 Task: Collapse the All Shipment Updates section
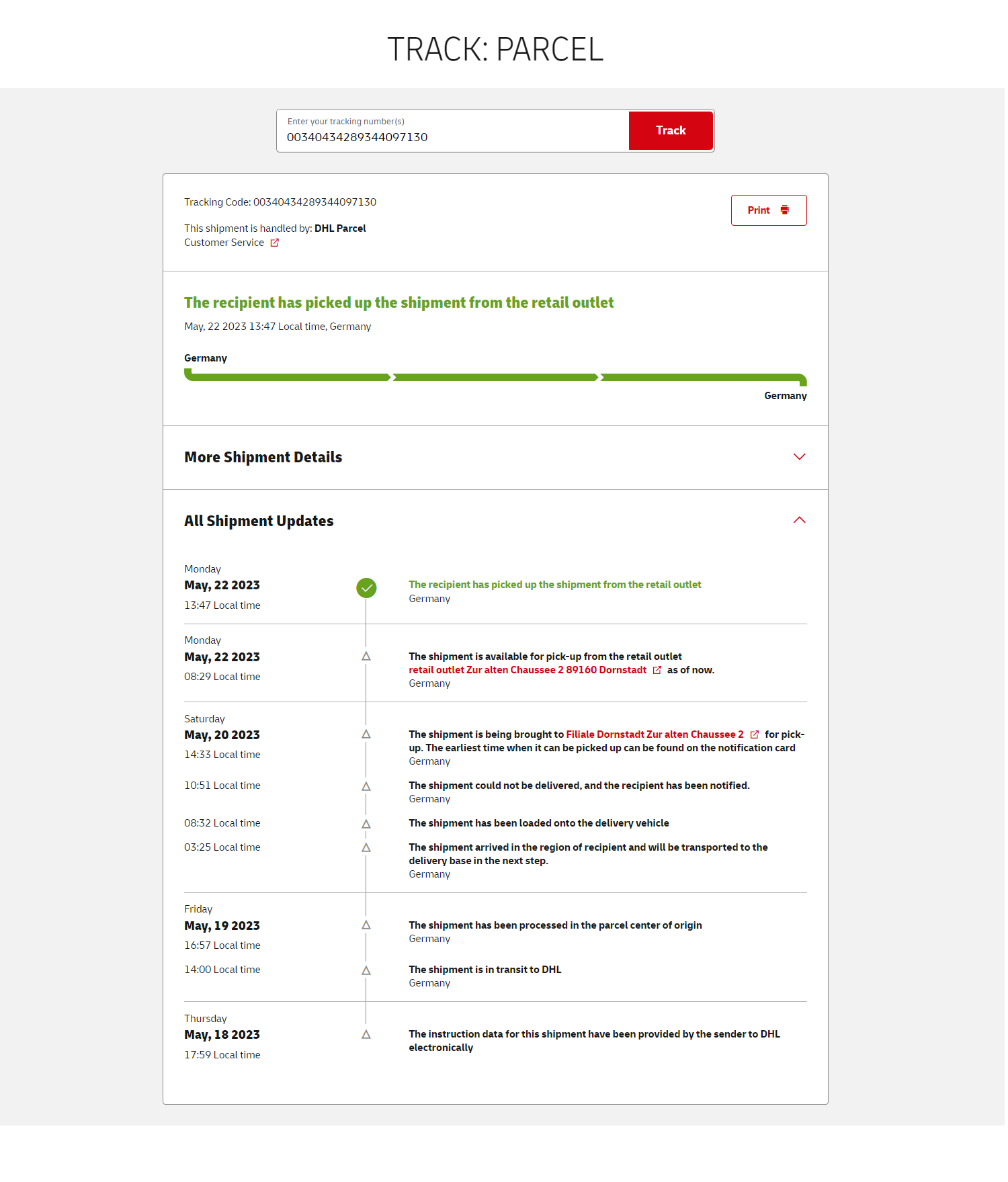coord(799,521)
